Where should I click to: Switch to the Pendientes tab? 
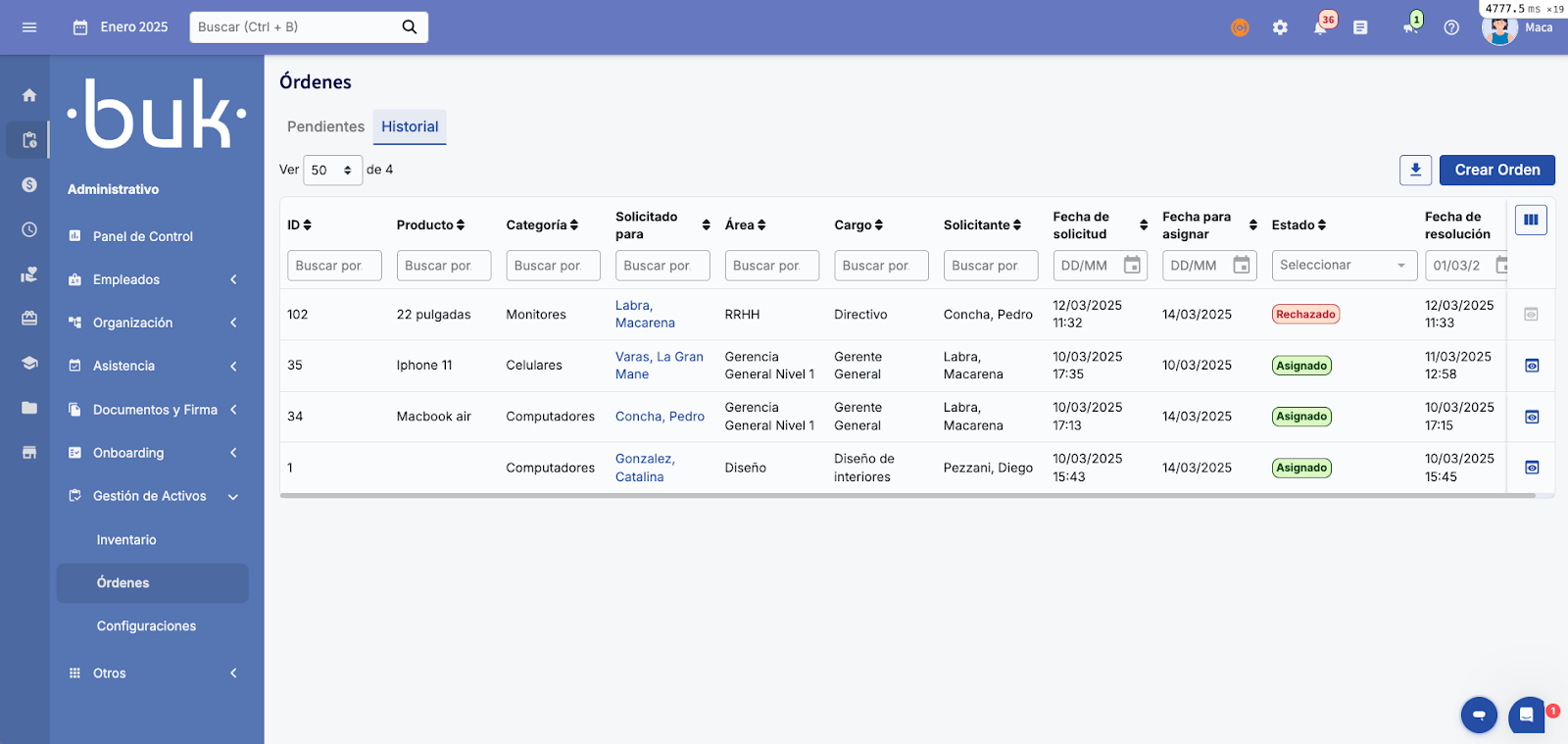(x=325, y=126)
